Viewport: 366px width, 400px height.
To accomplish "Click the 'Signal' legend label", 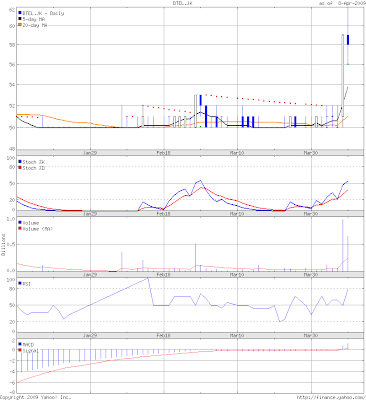I will (30, 351).
